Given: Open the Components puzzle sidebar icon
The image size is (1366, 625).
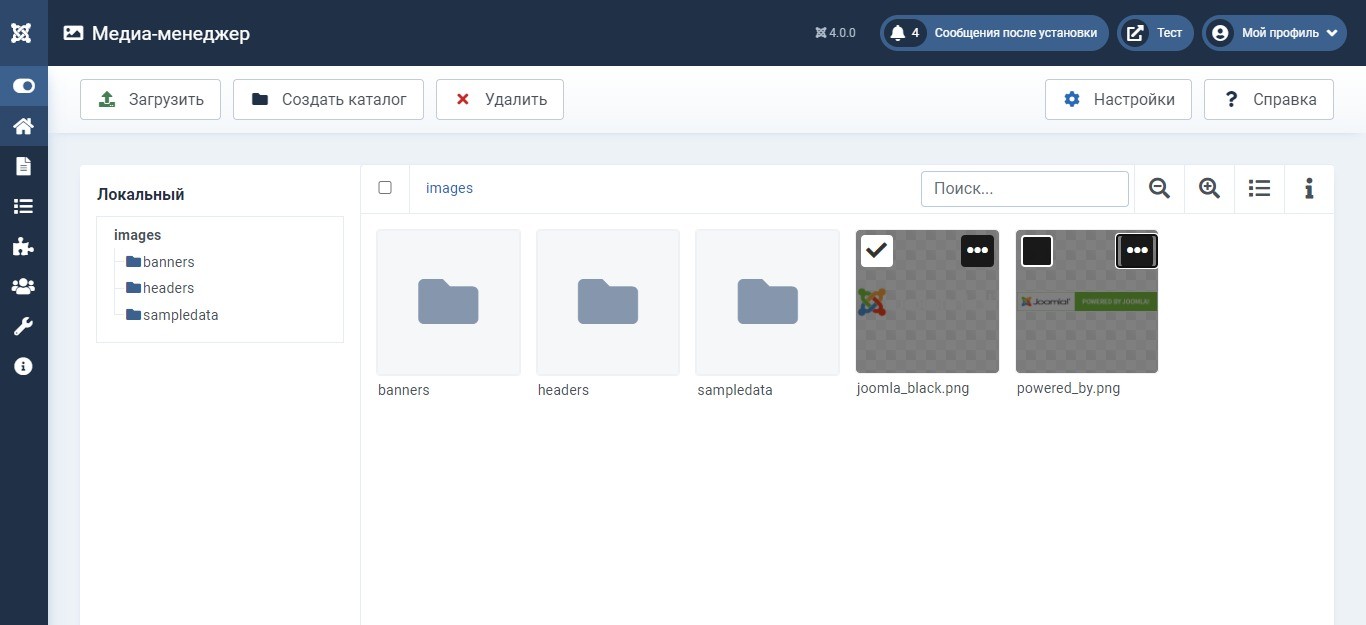Looking at the screenshot, I should (x=23, y=246).
